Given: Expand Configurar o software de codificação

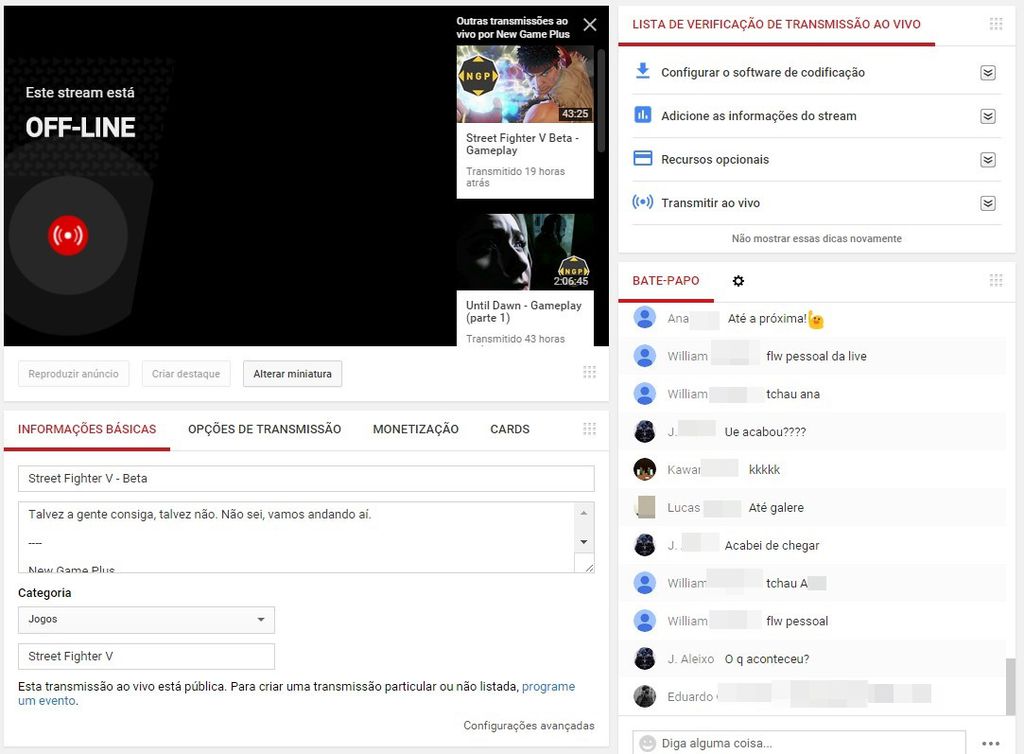Looking at the screenshot, I should tap(988, 72).
